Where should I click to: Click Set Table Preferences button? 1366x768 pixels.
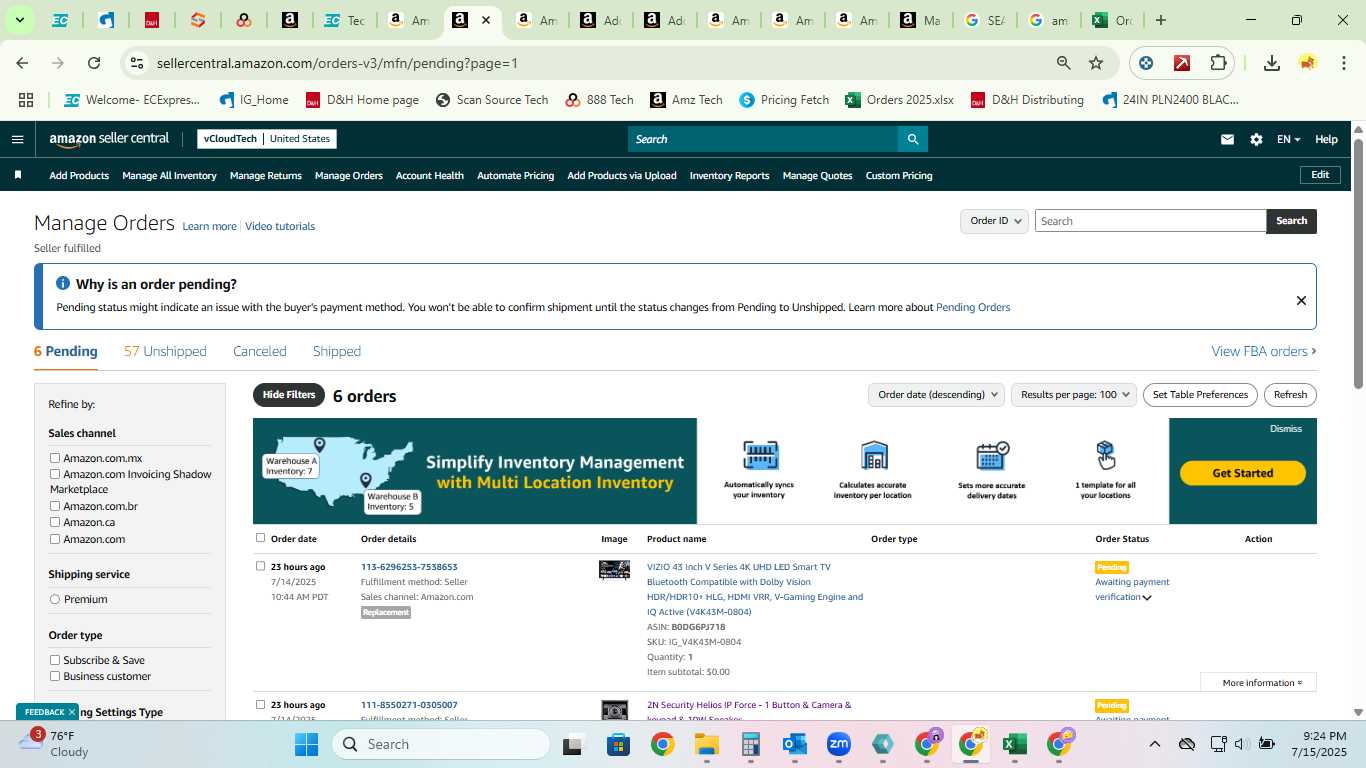[1200, 395]
